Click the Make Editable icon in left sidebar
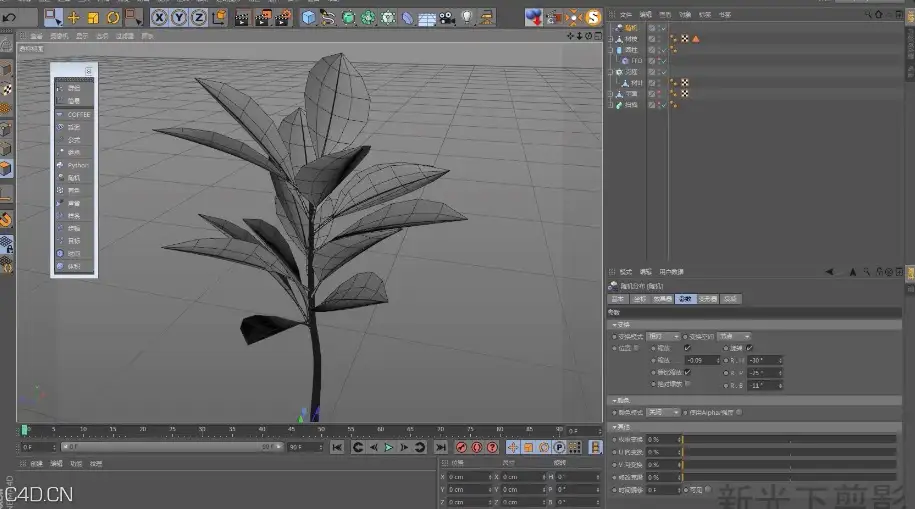Screen dimensions: 915x509 6,45
